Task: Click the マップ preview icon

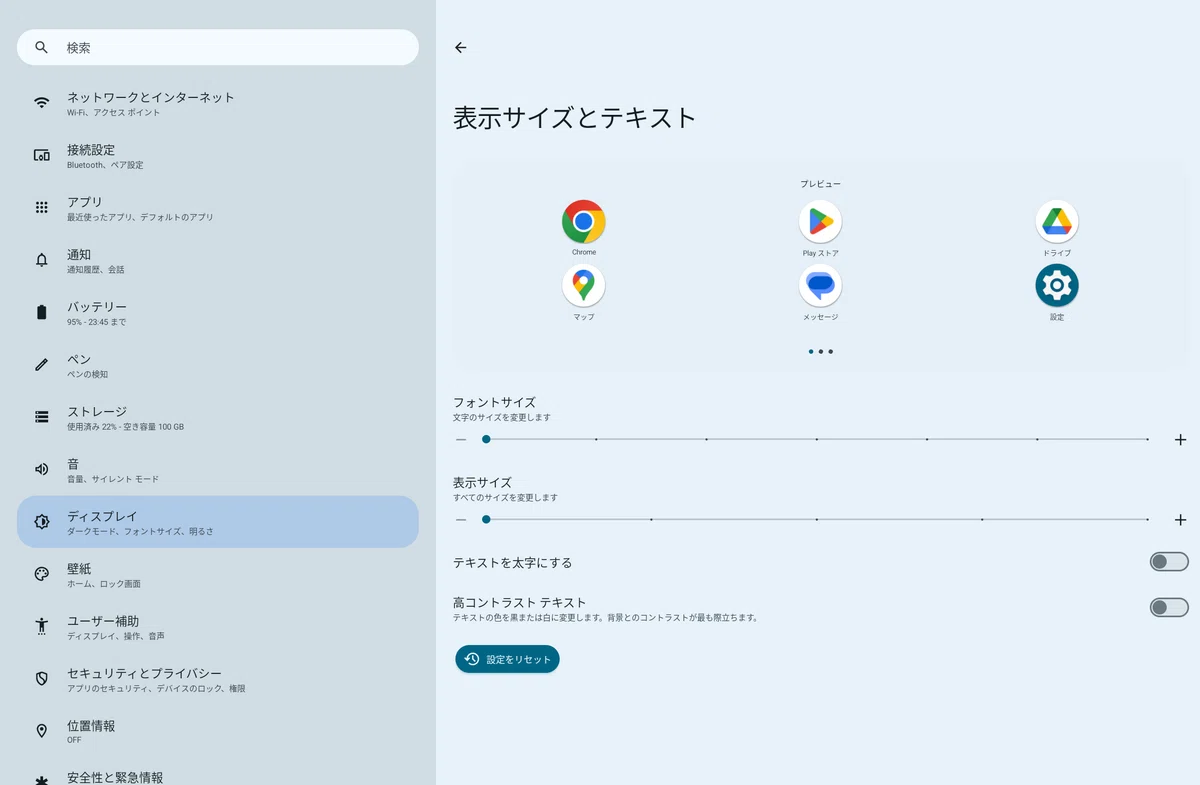Action: coord(584,286)
